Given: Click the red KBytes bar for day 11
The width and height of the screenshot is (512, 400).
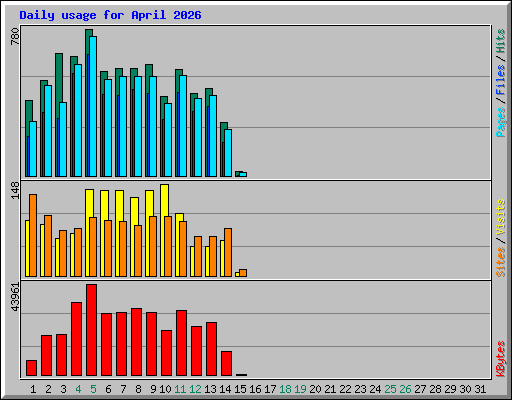Looking at the screenshot, I should 182,343.
